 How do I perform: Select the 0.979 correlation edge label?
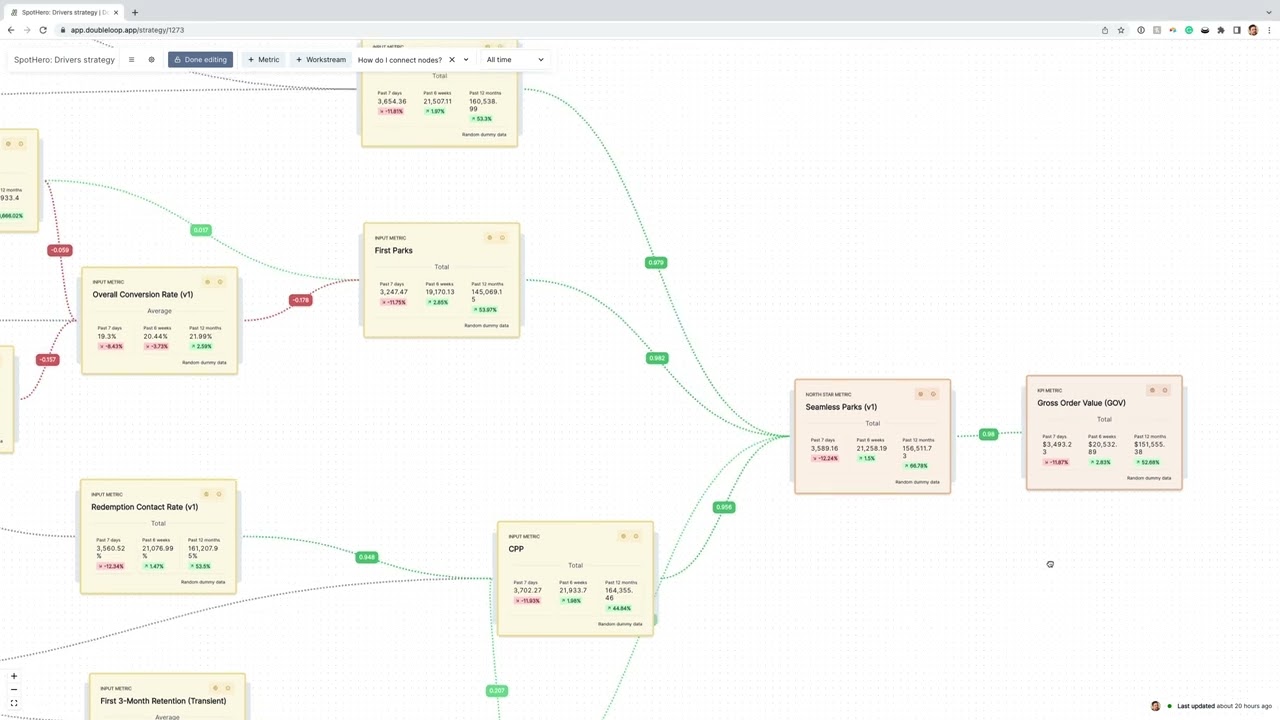coord(656,263)
